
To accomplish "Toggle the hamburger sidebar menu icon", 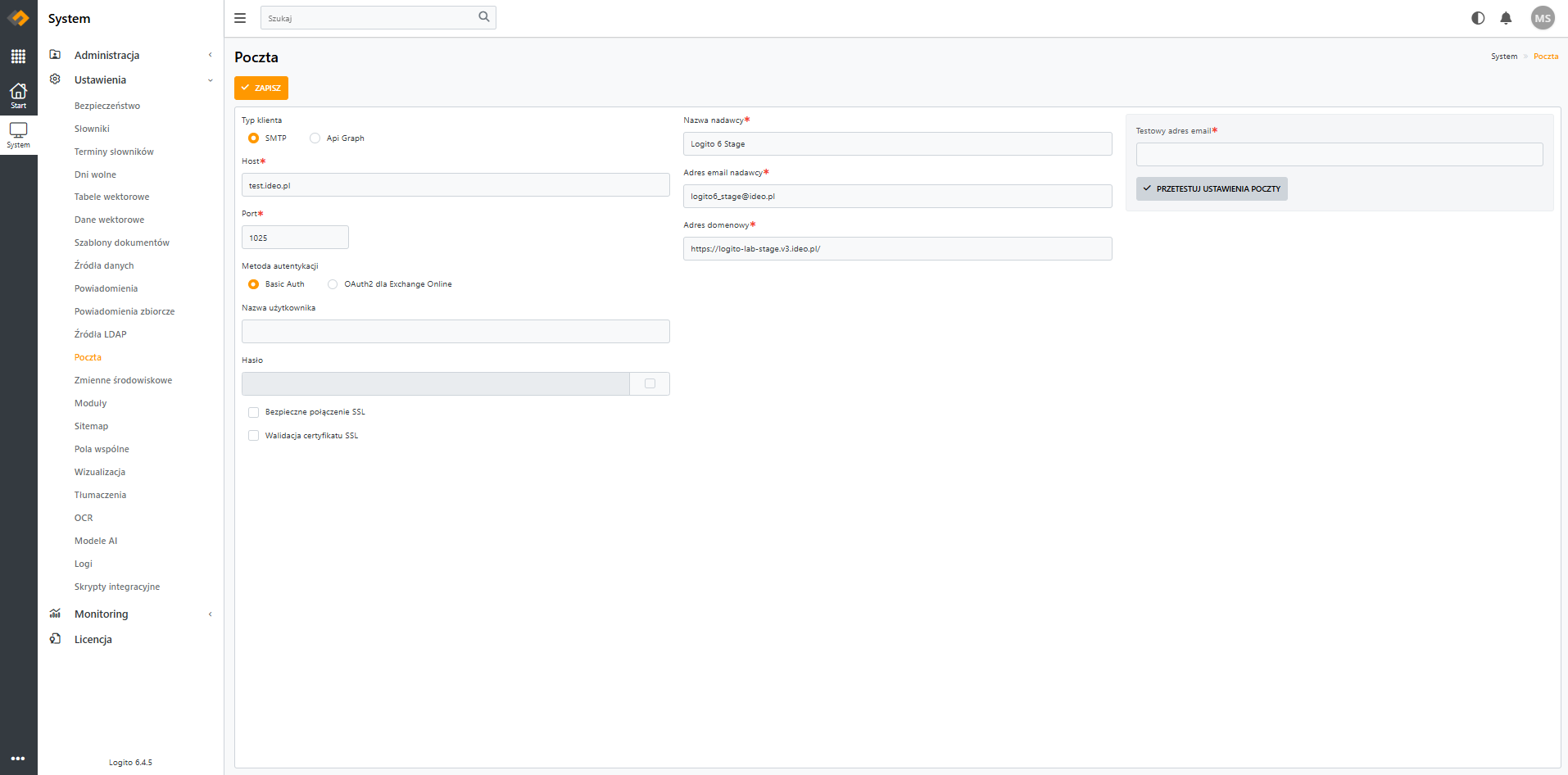I will 240,18.
